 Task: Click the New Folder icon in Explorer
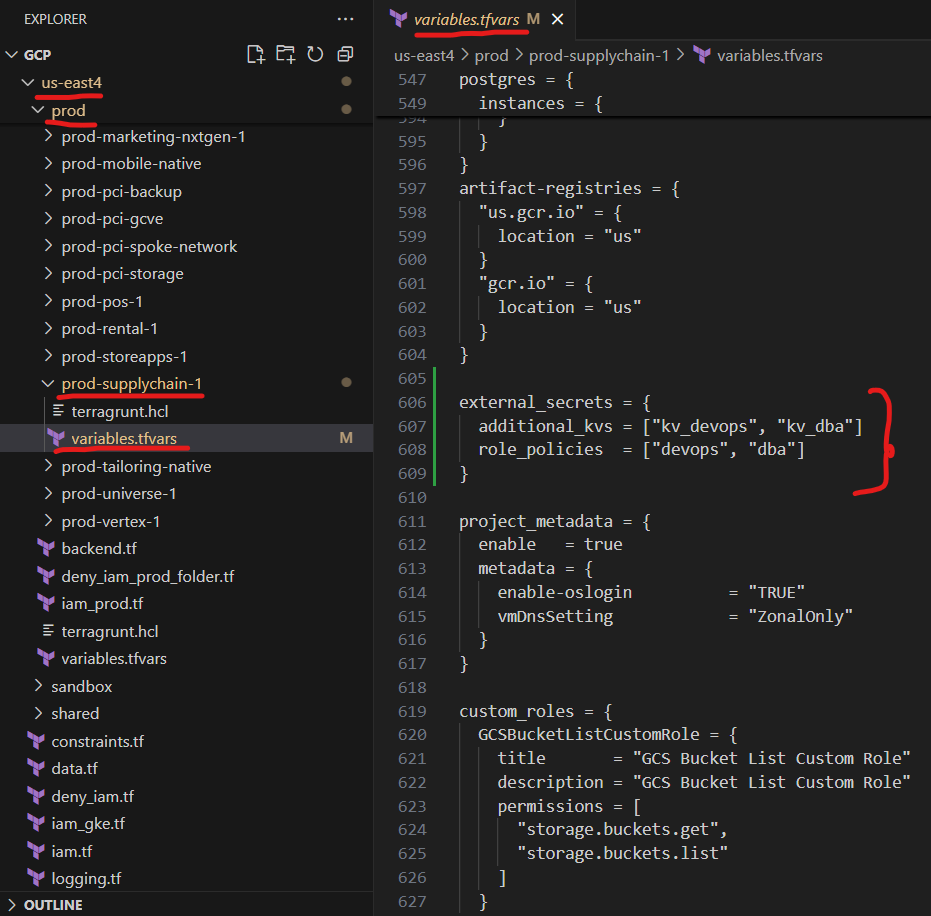(286, 54)
